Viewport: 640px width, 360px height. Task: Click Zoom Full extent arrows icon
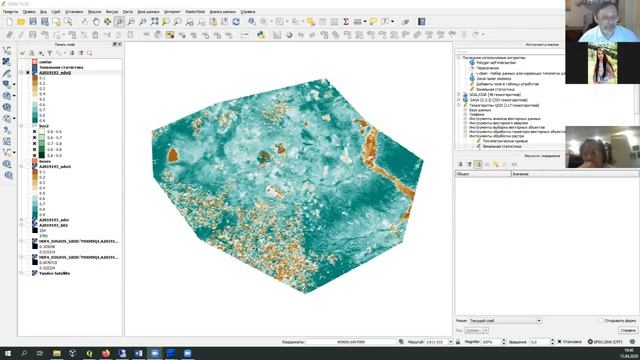point(154,22)
